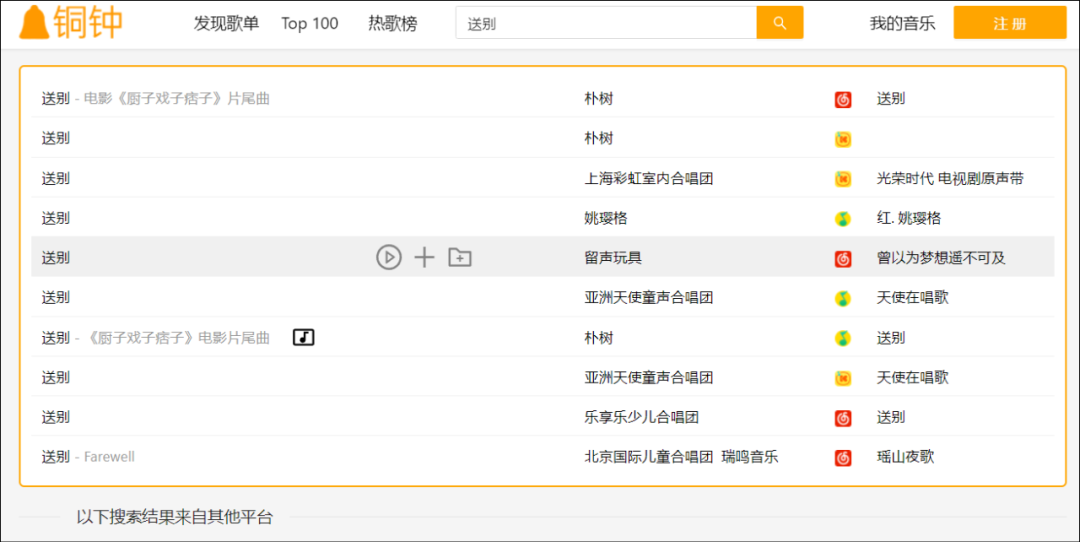1080x542 pixels.
Task: Open the 热歌榜 chart
Action: click(x=392, y=23)
